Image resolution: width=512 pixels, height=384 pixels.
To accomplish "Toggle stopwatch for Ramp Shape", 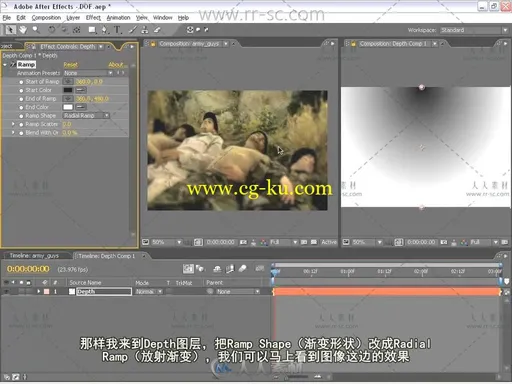I will [21, 116].
